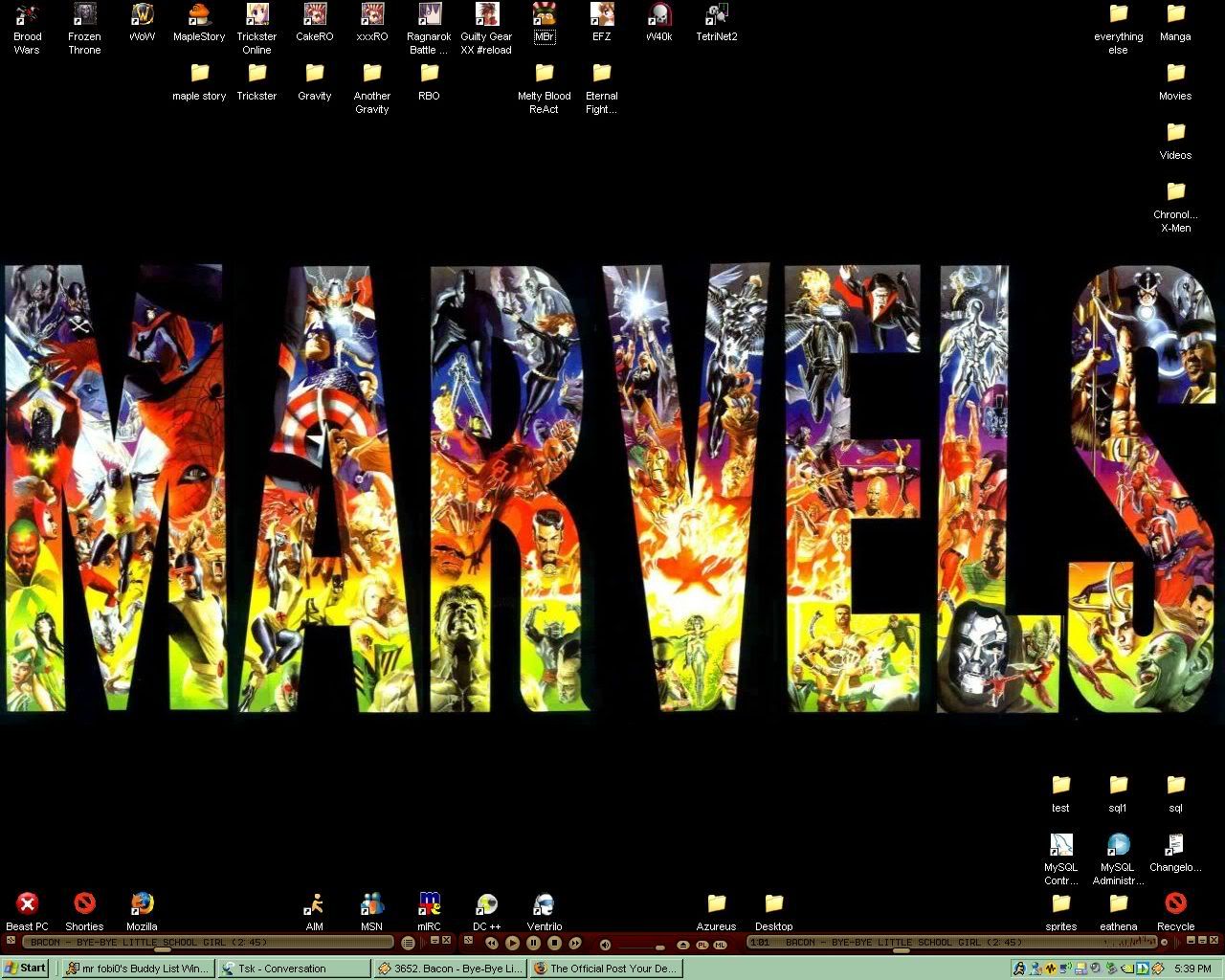Launch the Frozen Throne shortcut
This screenshot has width=1225, height=980.
tap(84, 29)
